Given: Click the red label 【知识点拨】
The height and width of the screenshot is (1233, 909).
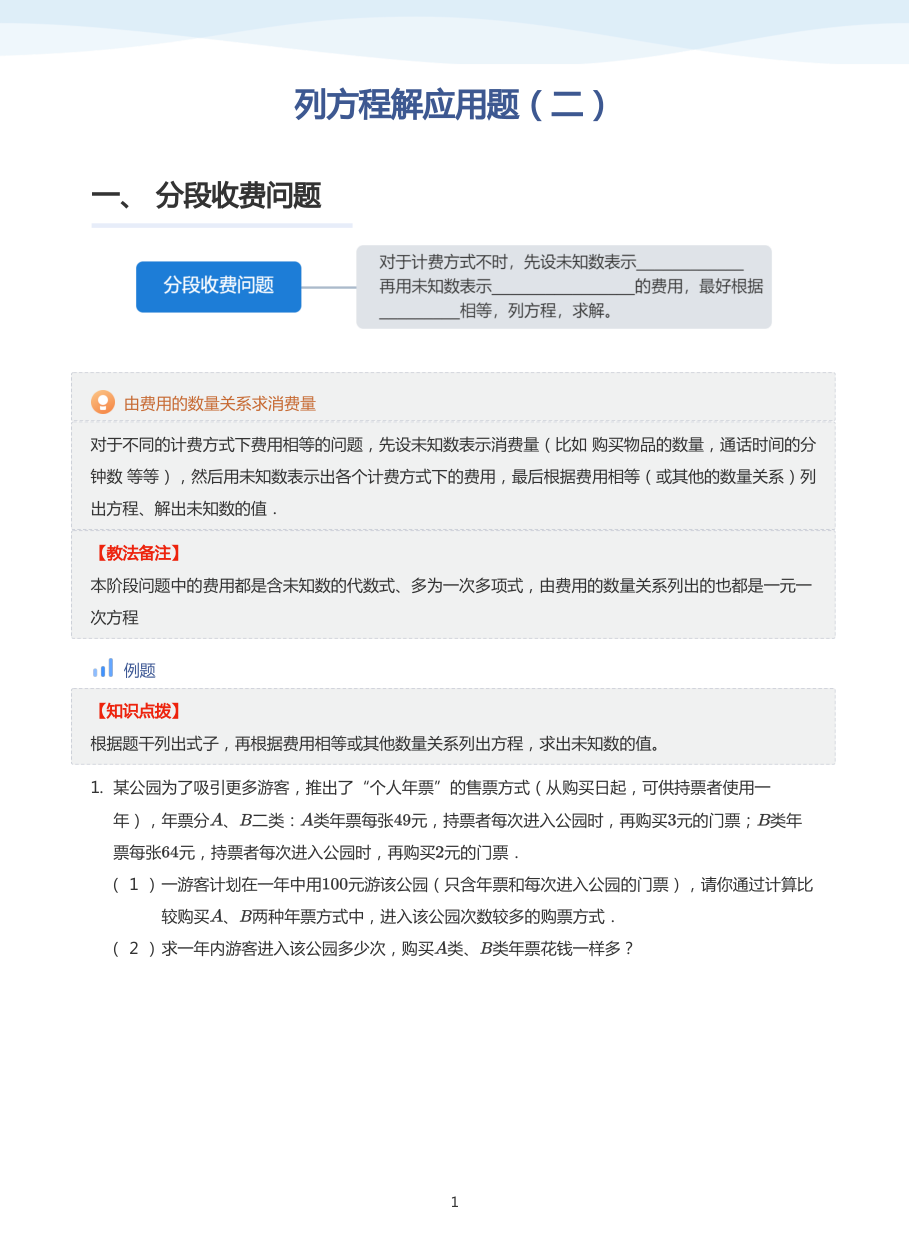Looking at the screenshot, I should point(139,712).
